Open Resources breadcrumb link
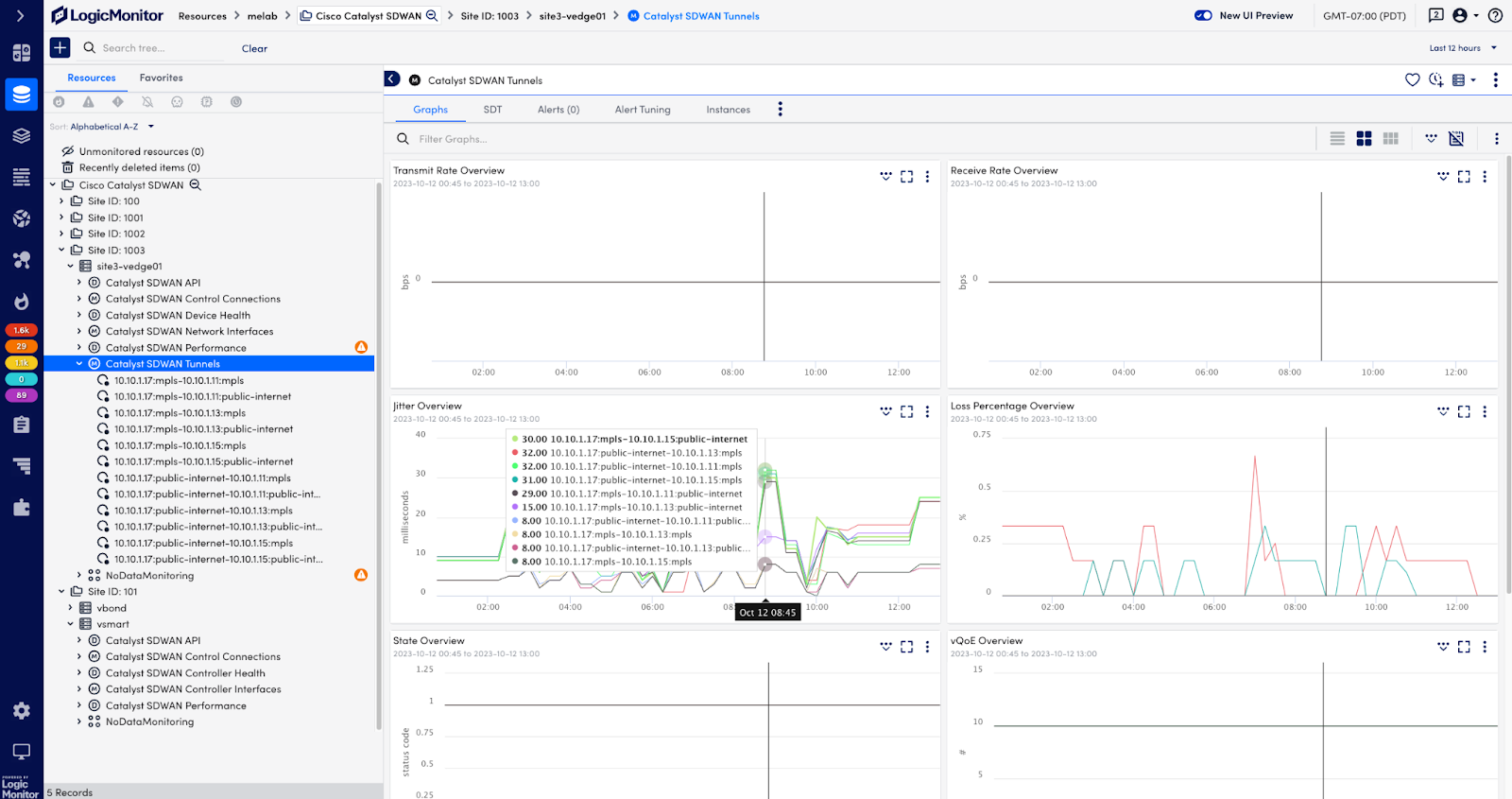 202,16
